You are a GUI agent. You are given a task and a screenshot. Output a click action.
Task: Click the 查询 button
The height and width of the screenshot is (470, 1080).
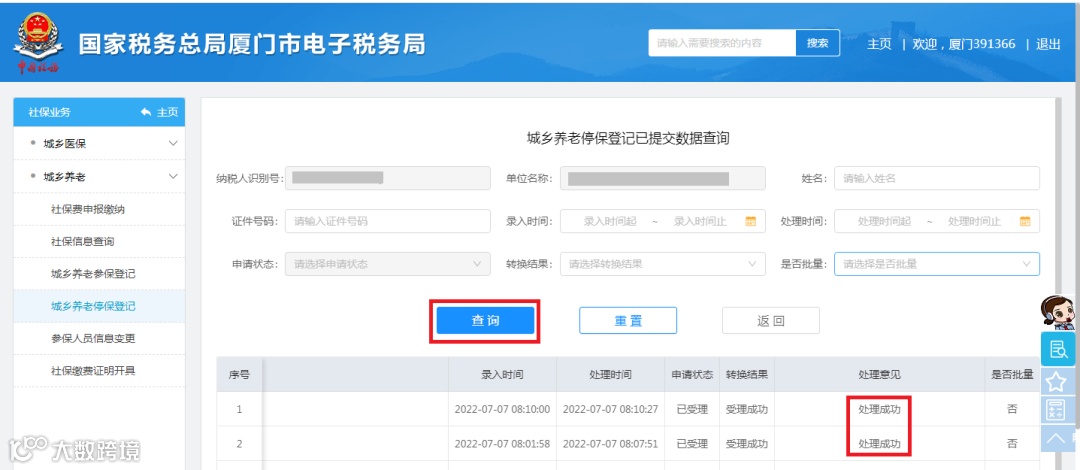(x=485, y=320)
